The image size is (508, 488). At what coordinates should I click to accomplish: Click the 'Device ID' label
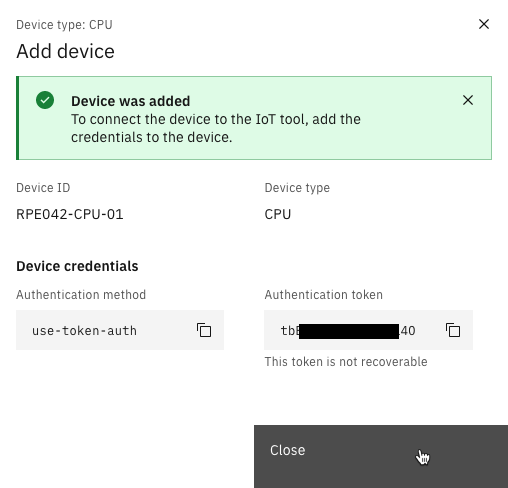click(x=43, y=188)
